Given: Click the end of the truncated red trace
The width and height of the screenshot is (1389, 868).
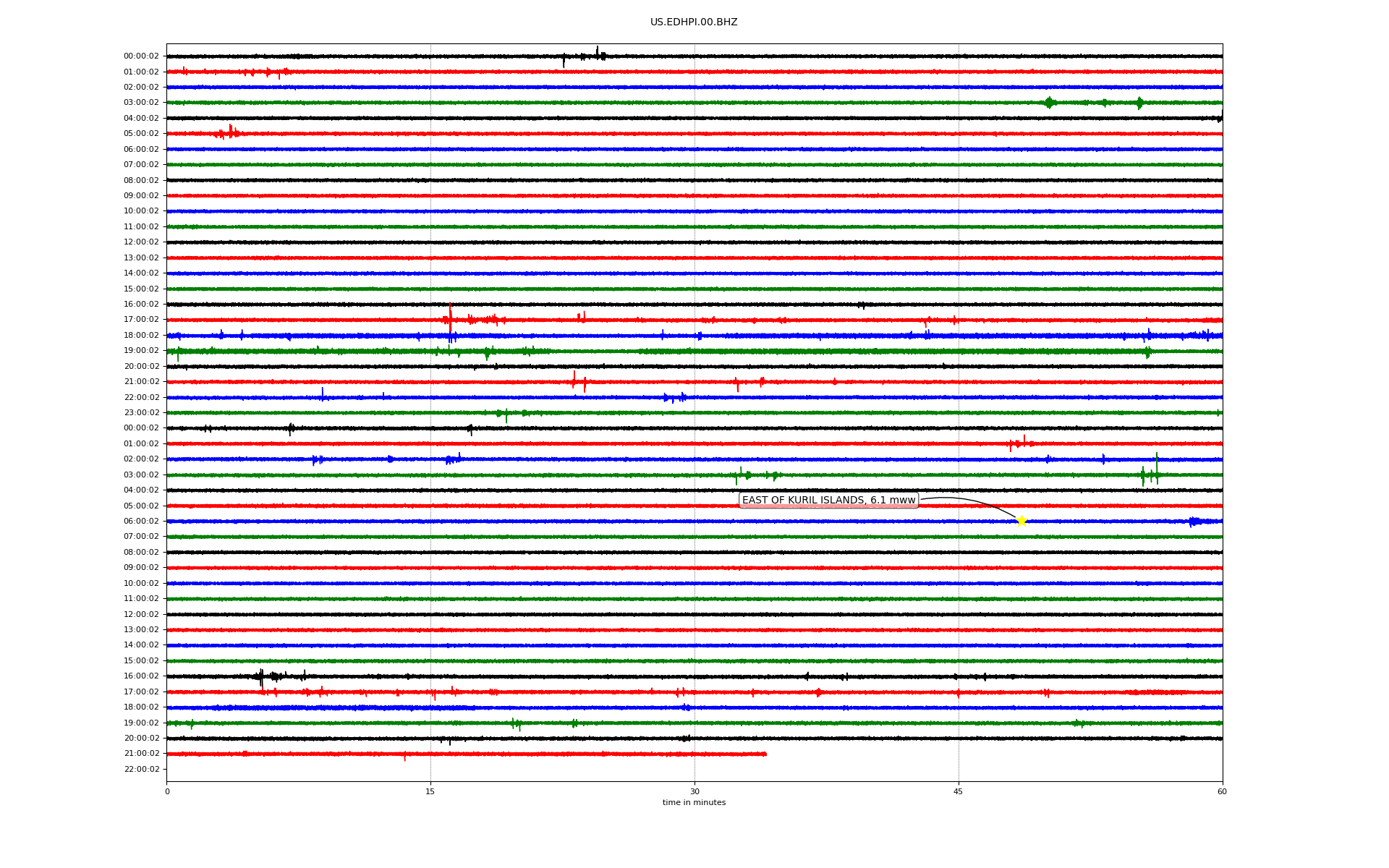Looking at the screenshot, I should pyautogui.click(x=765, y=754).
